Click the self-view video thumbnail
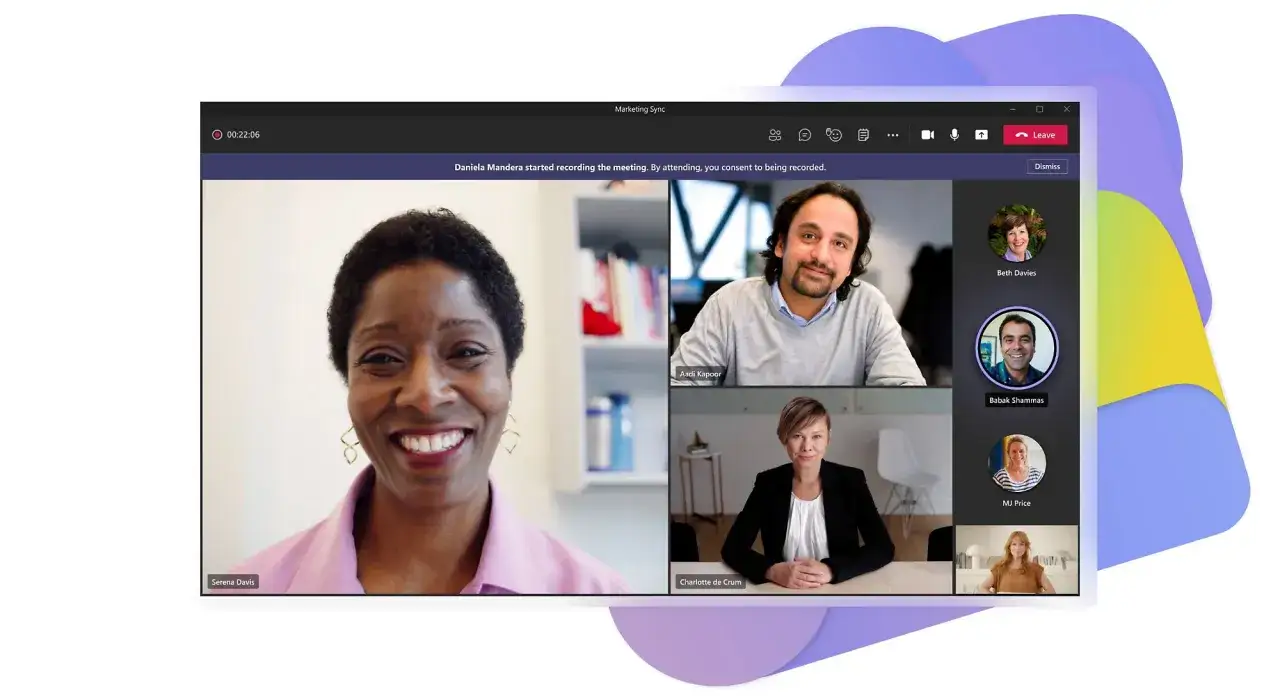Viewport: 1280px width, 698px height. click(x=1017, y=560)
